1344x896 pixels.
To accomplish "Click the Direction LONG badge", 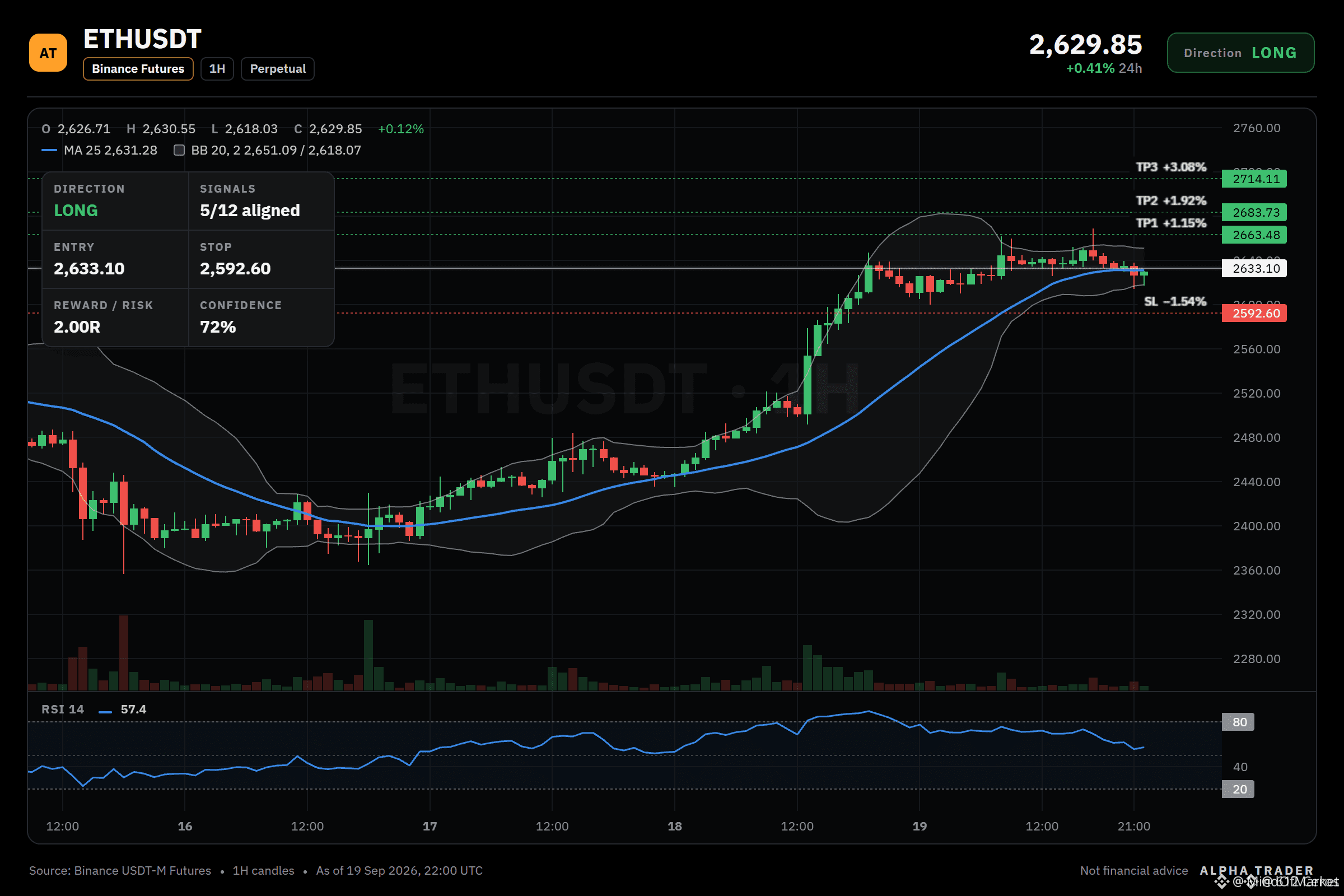I will pos(1240,53).
